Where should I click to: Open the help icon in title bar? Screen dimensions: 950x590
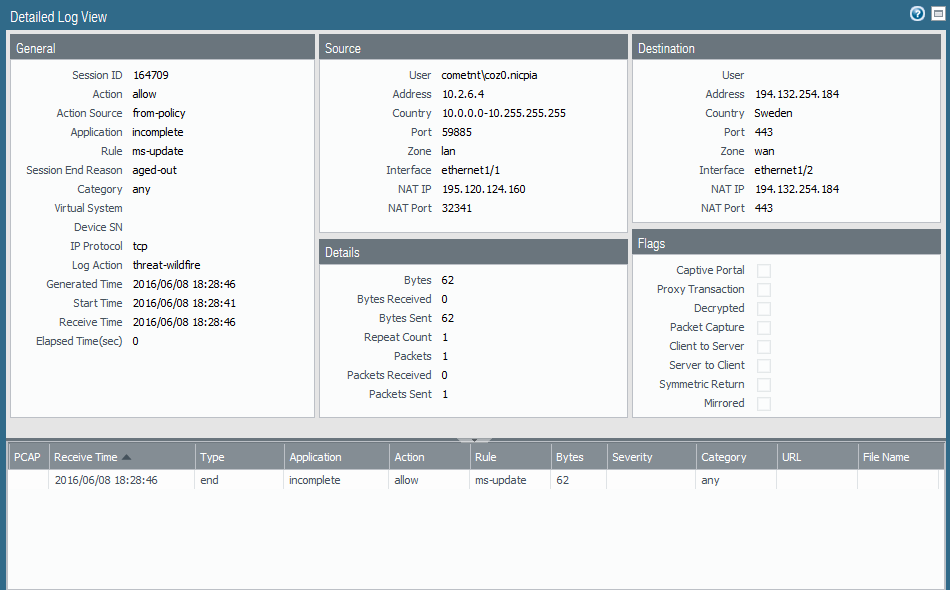(x=917, y=14)
